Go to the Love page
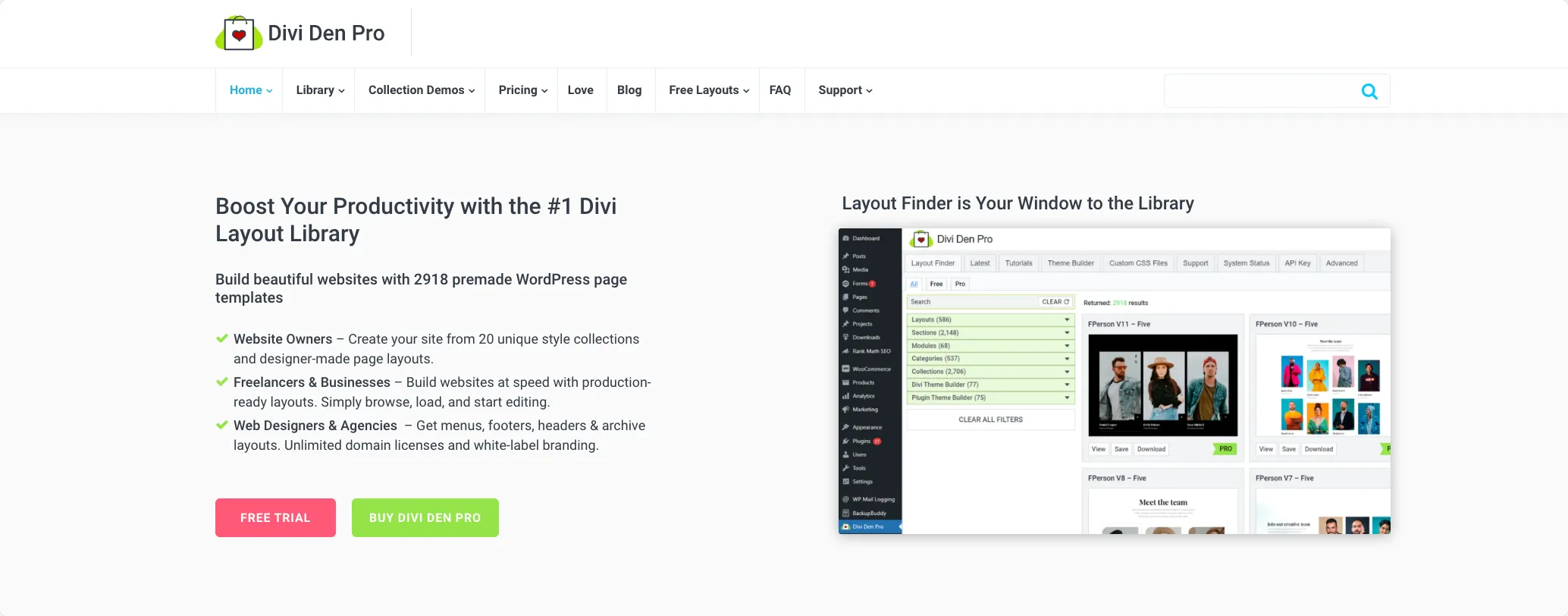Screen dimensions: 1568x616 580,90
